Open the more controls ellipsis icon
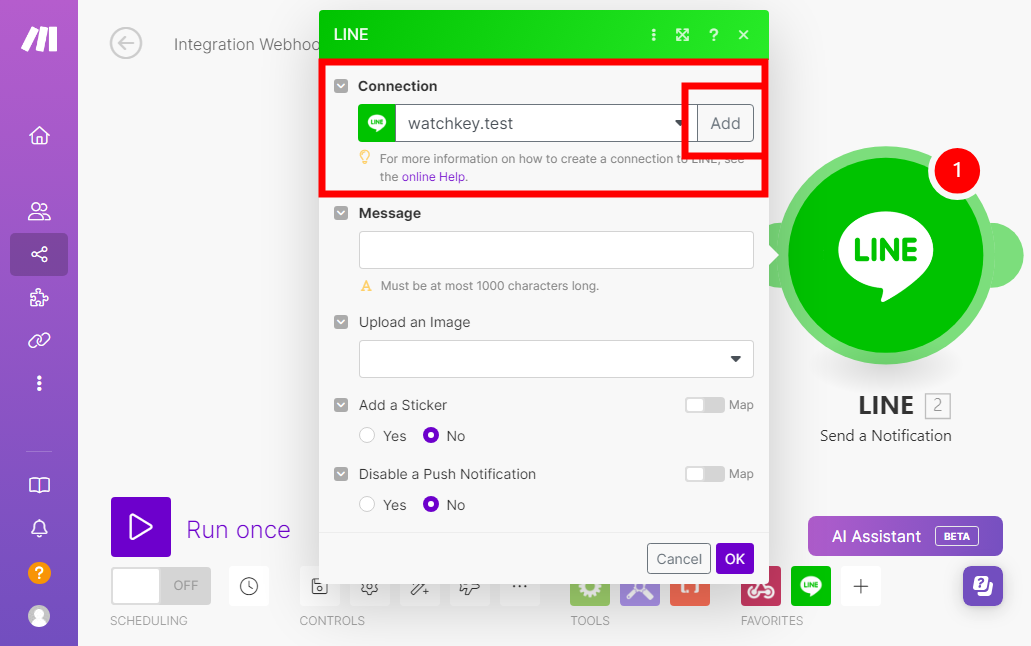 click(519, 586)
